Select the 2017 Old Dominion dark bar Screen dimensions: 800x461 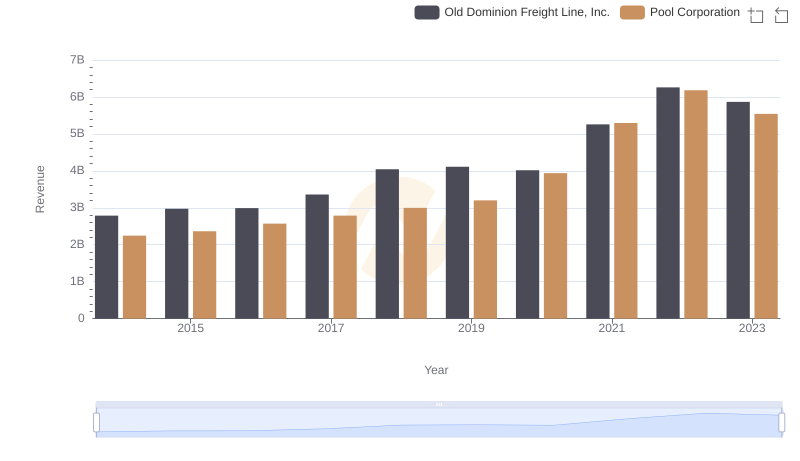pyautogui.click(x=317, y=257)
